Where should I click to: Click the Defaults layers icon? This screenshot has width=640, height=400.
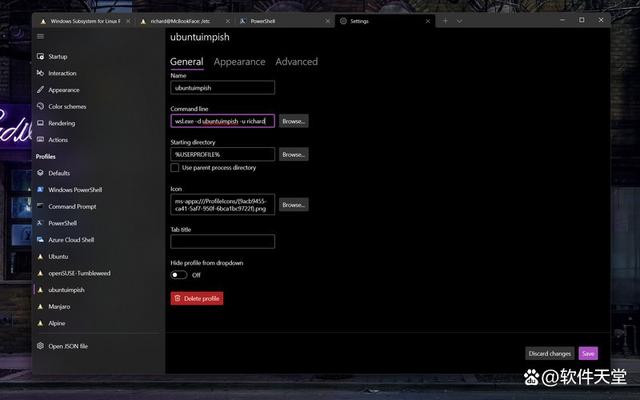point(40,173)
